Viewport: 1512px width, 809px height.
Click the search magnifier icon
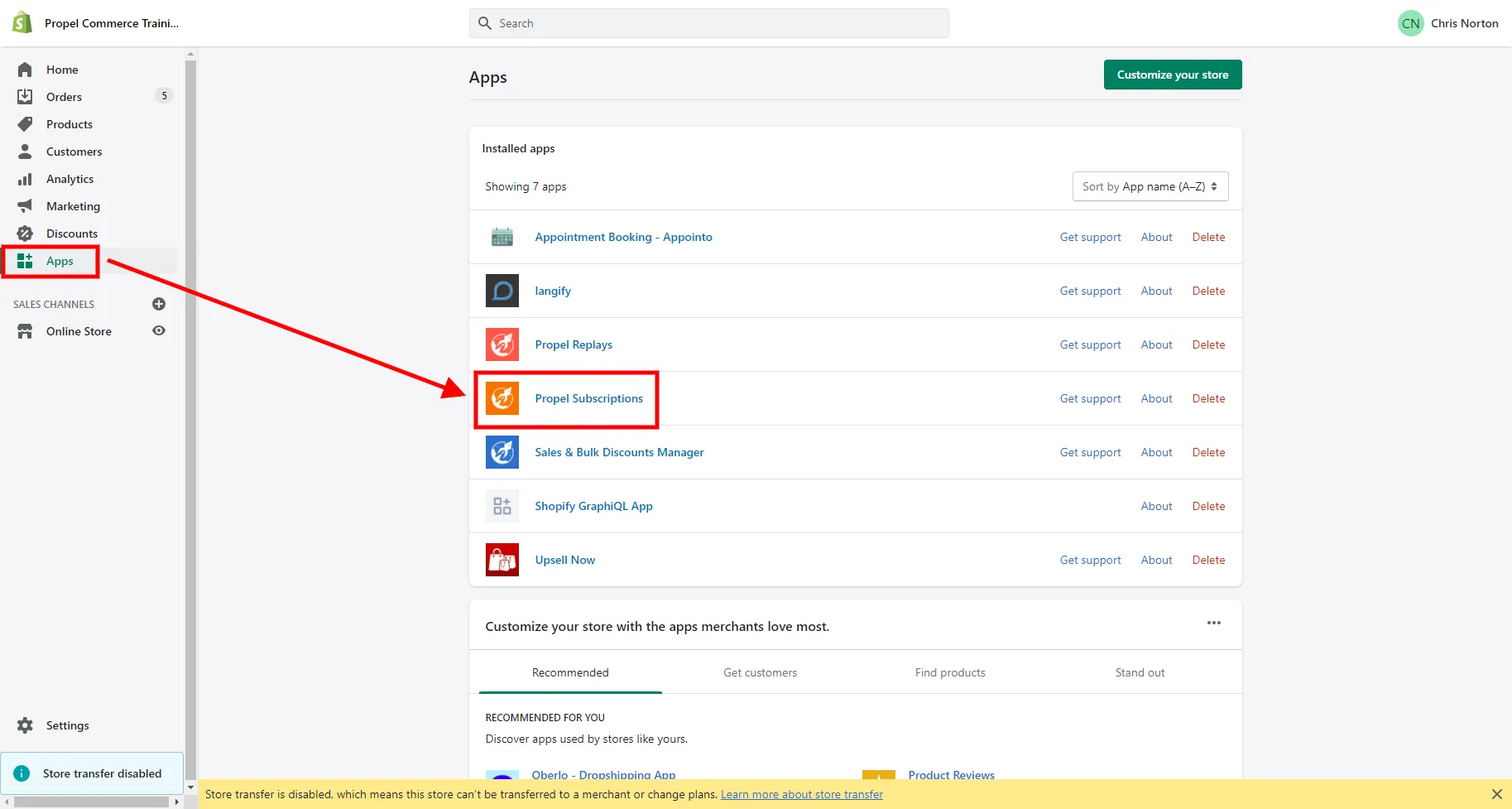tap(485, 23)
